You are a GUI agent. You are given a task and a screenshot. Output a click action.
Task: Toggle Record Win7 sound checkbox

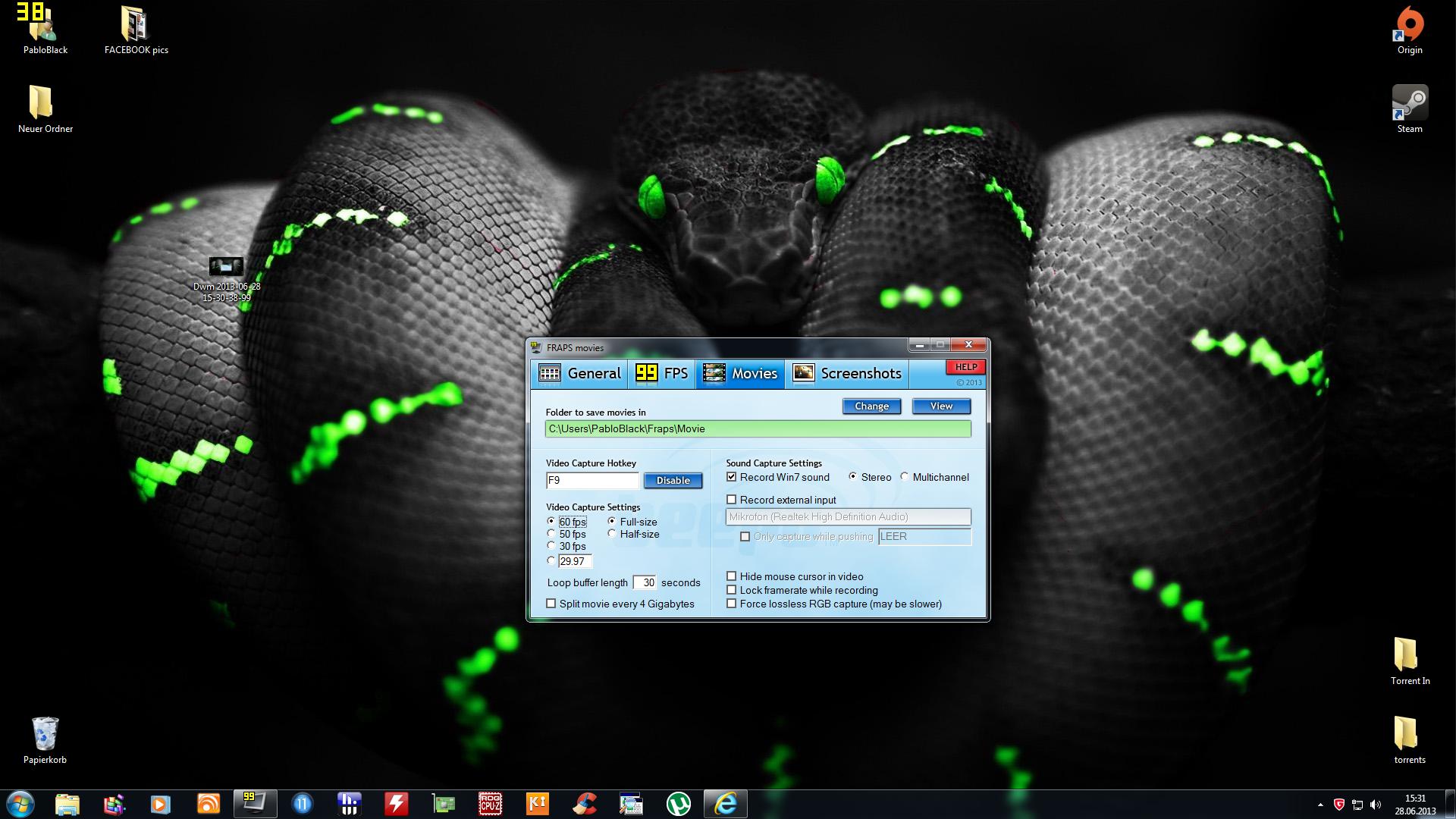point(732,477)
